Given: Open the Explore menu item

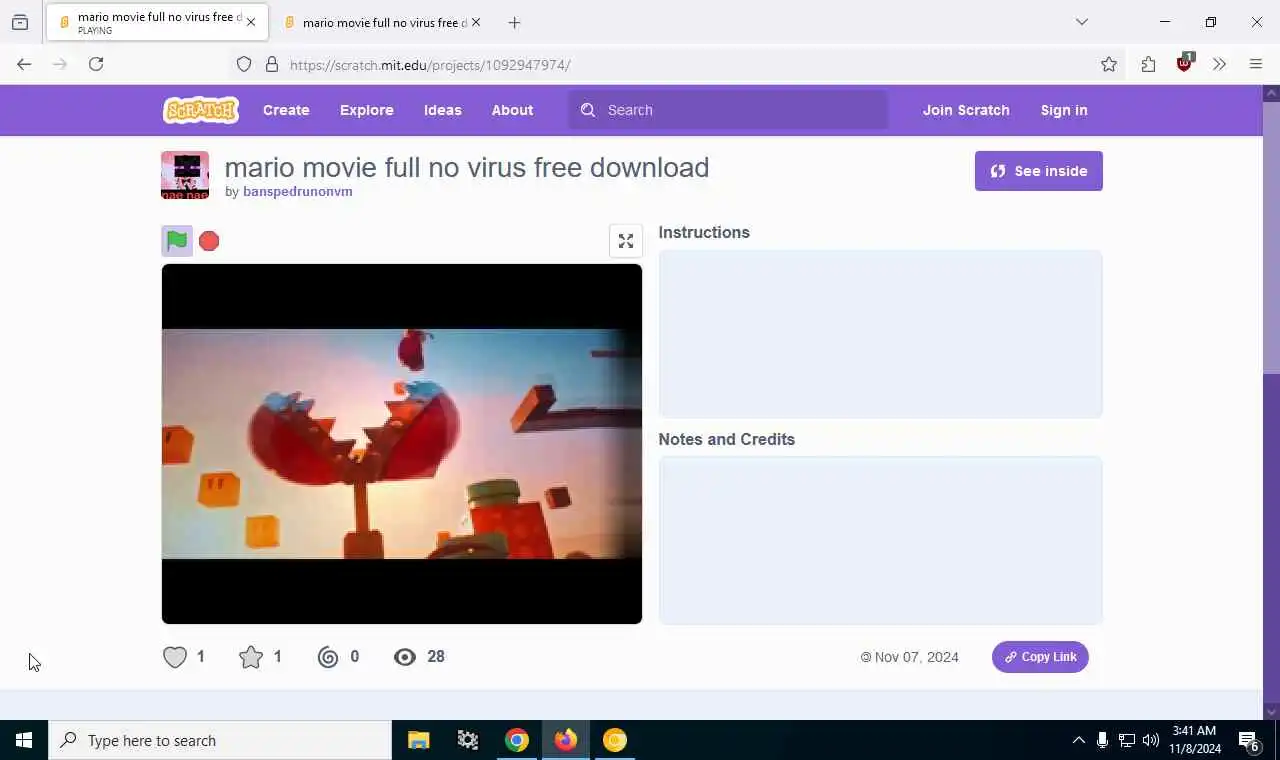Looking at the screenshot, I should [x=367, y=110].
